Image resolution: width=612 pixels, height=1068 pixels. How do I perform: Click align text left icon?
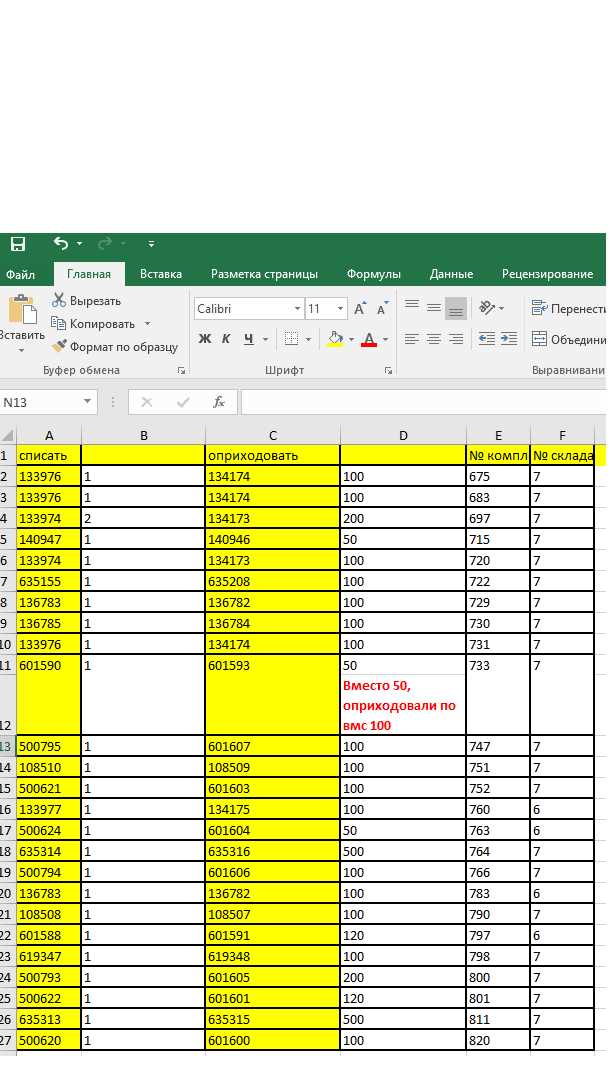coord(411,339)
